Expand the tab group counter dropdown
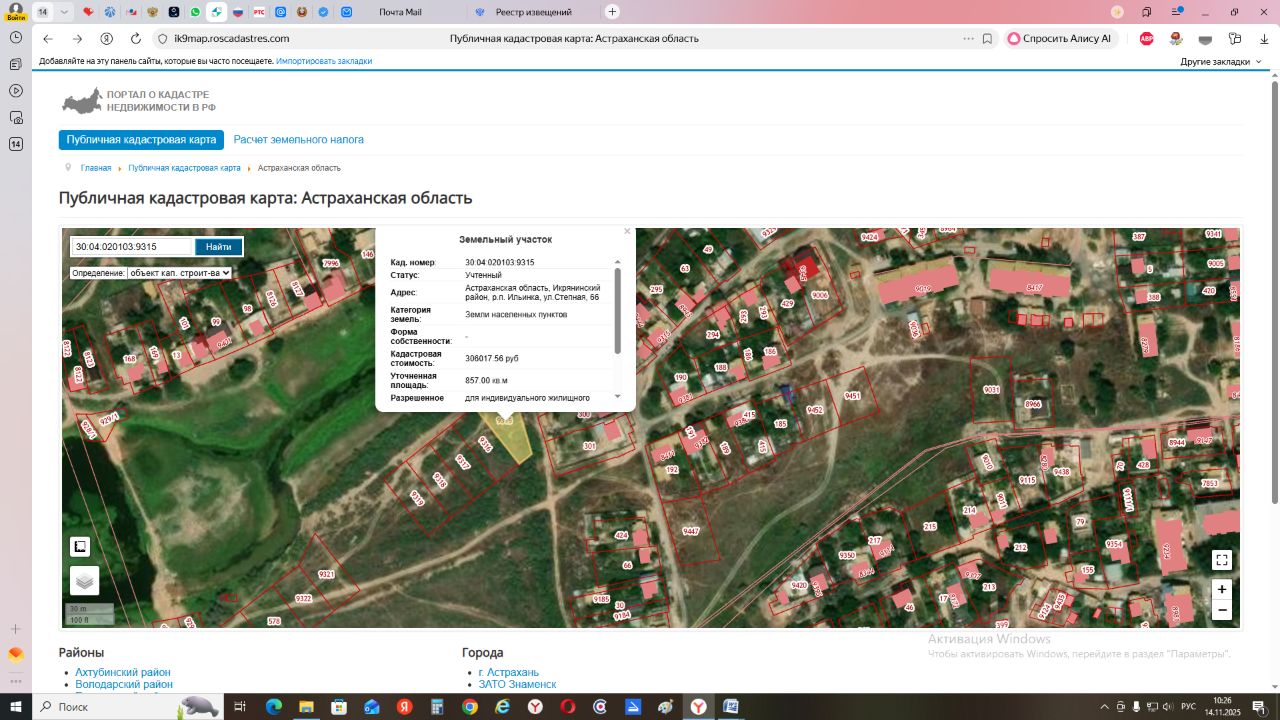 click(x=65, y=12)
